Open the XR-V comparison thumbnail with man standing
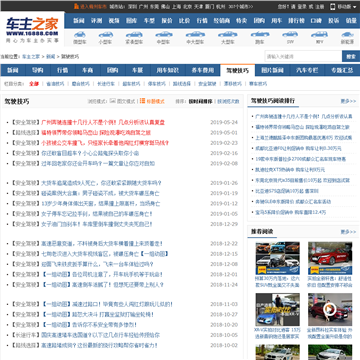The height and width of the screenshot is (360, 360). tap(278, 310)
